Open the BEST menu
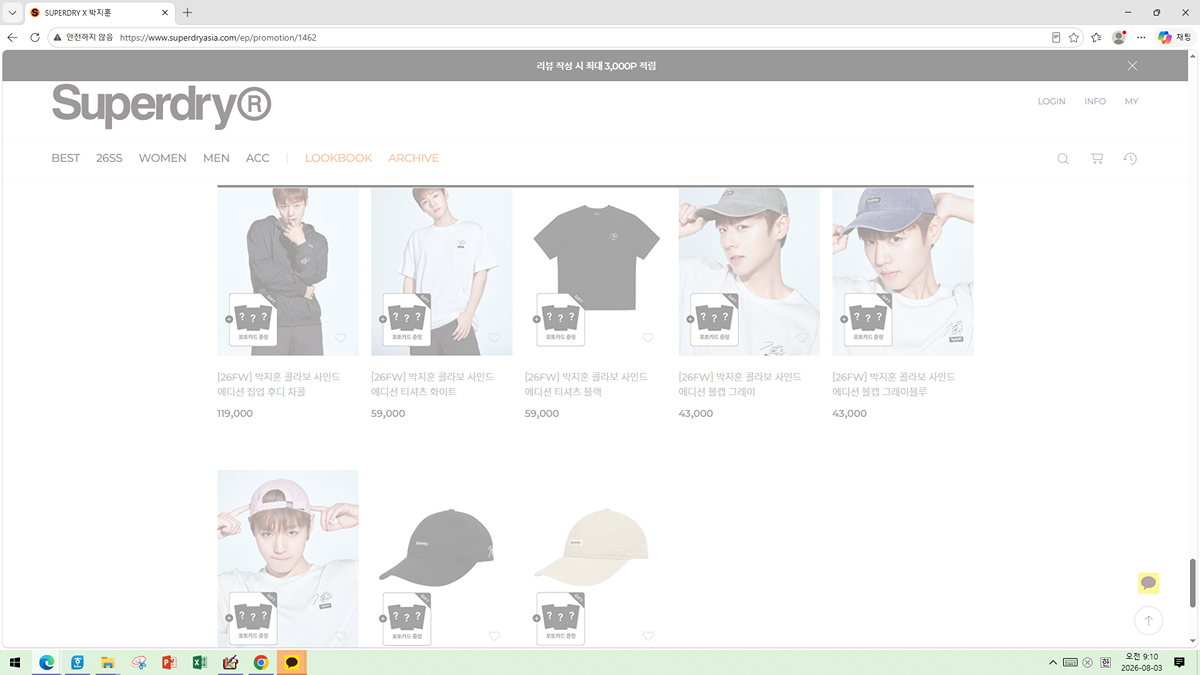 tap(65, 158)
